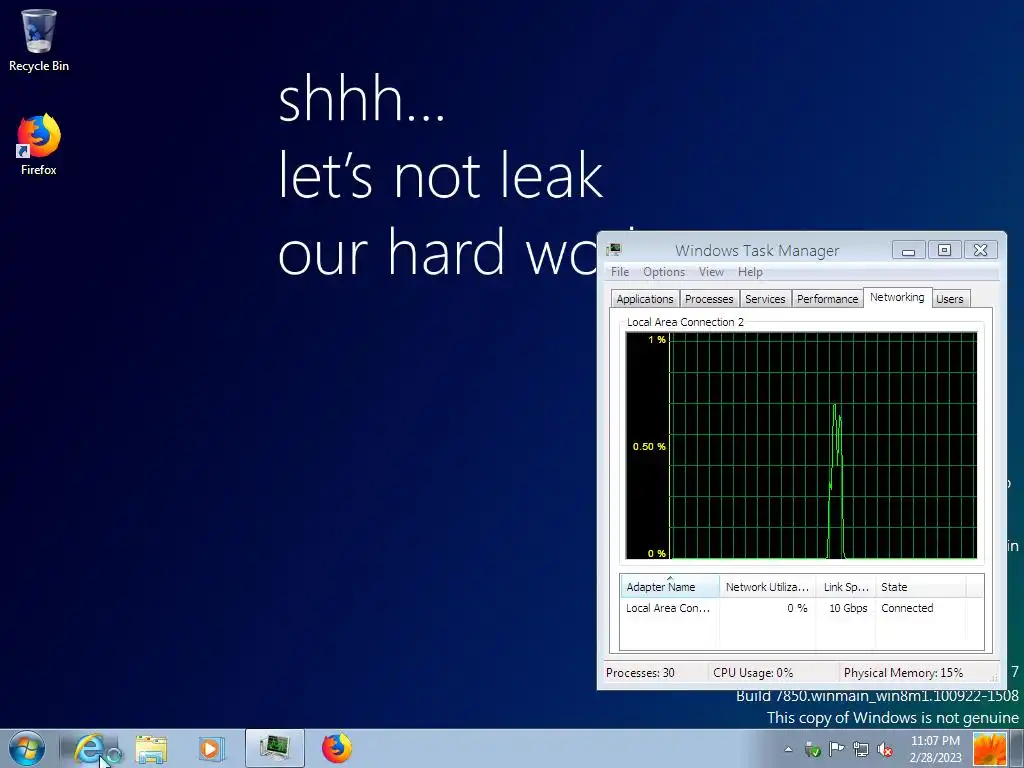
Task: Switch to the Users tab
Action: [x=950, y=298]
